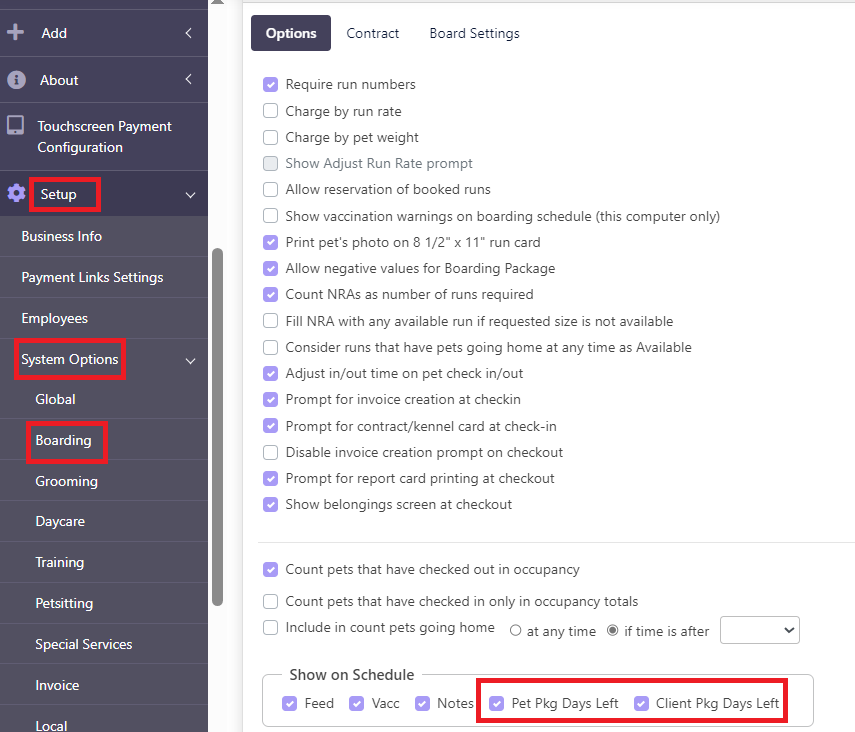Click the Setup gear icon
855x732 pixels.
[16, 193]
